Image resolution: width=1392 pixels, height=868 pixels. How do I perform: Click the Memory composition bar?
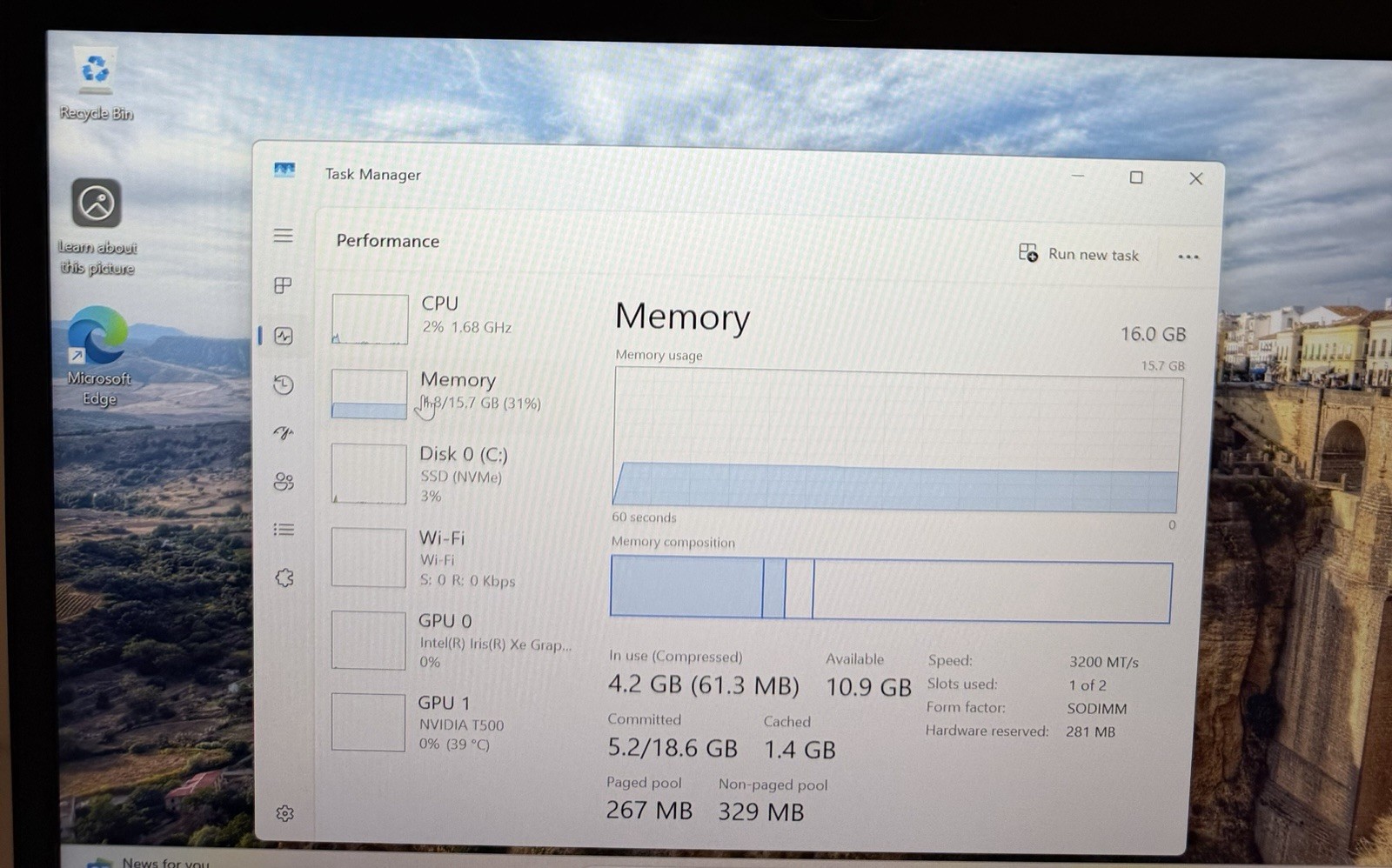(x=891, y=590)
